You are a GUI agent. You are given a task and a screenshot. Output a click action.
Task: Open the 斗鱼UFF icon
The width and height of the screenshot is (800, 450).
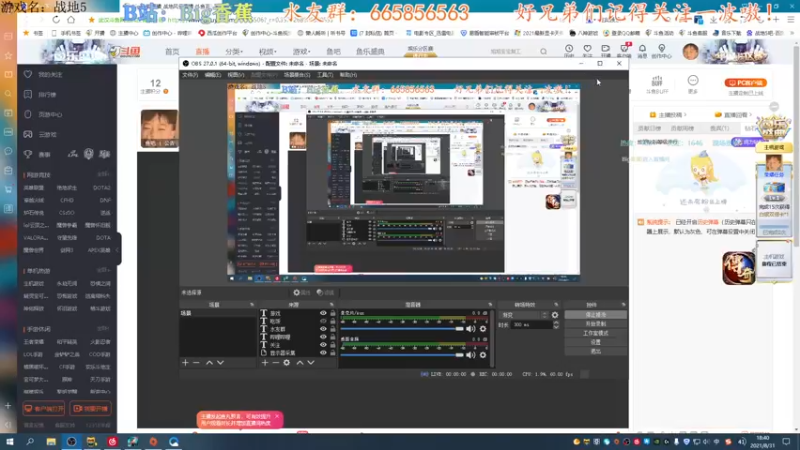pos(657,81)
